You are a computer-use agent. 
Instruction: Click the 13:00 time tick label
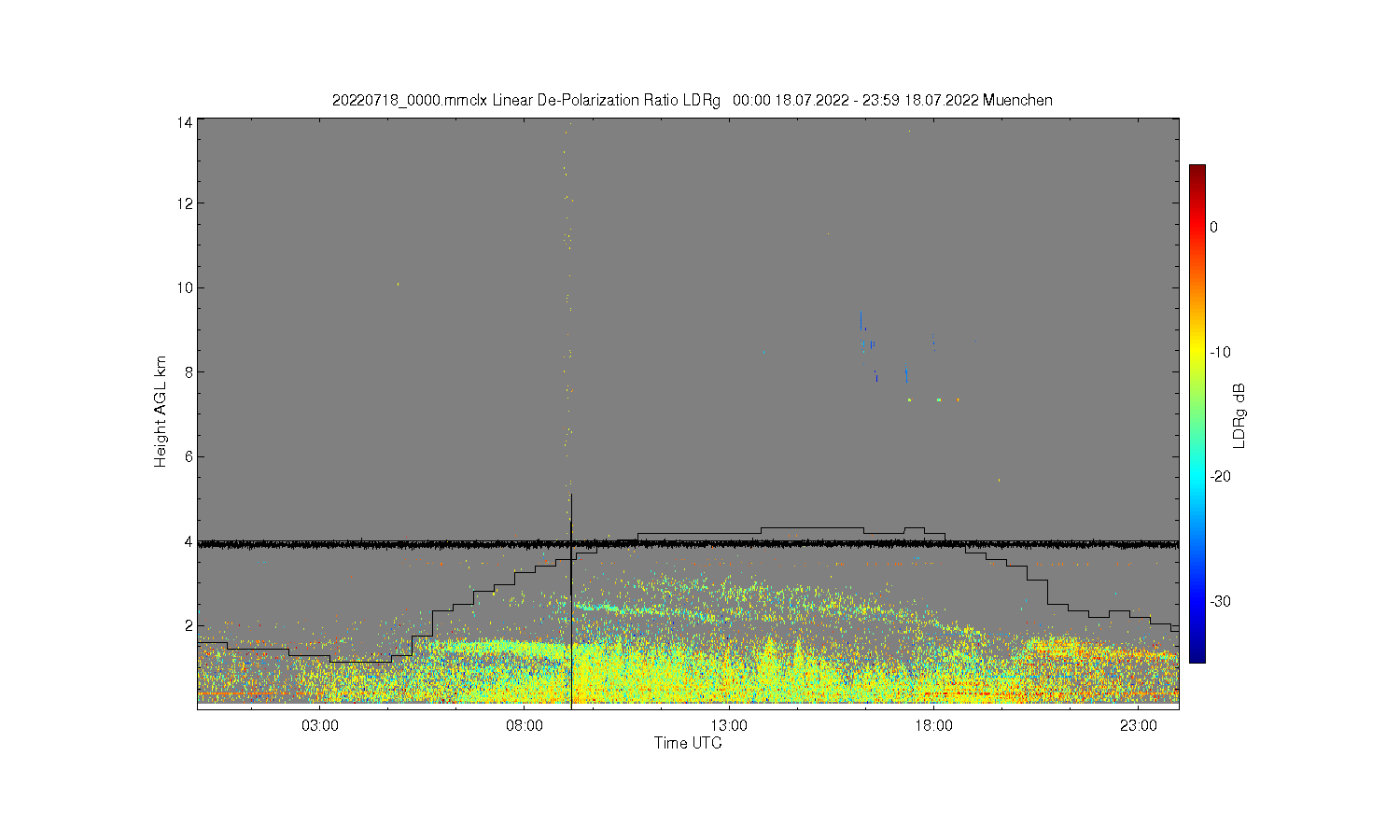729,725
